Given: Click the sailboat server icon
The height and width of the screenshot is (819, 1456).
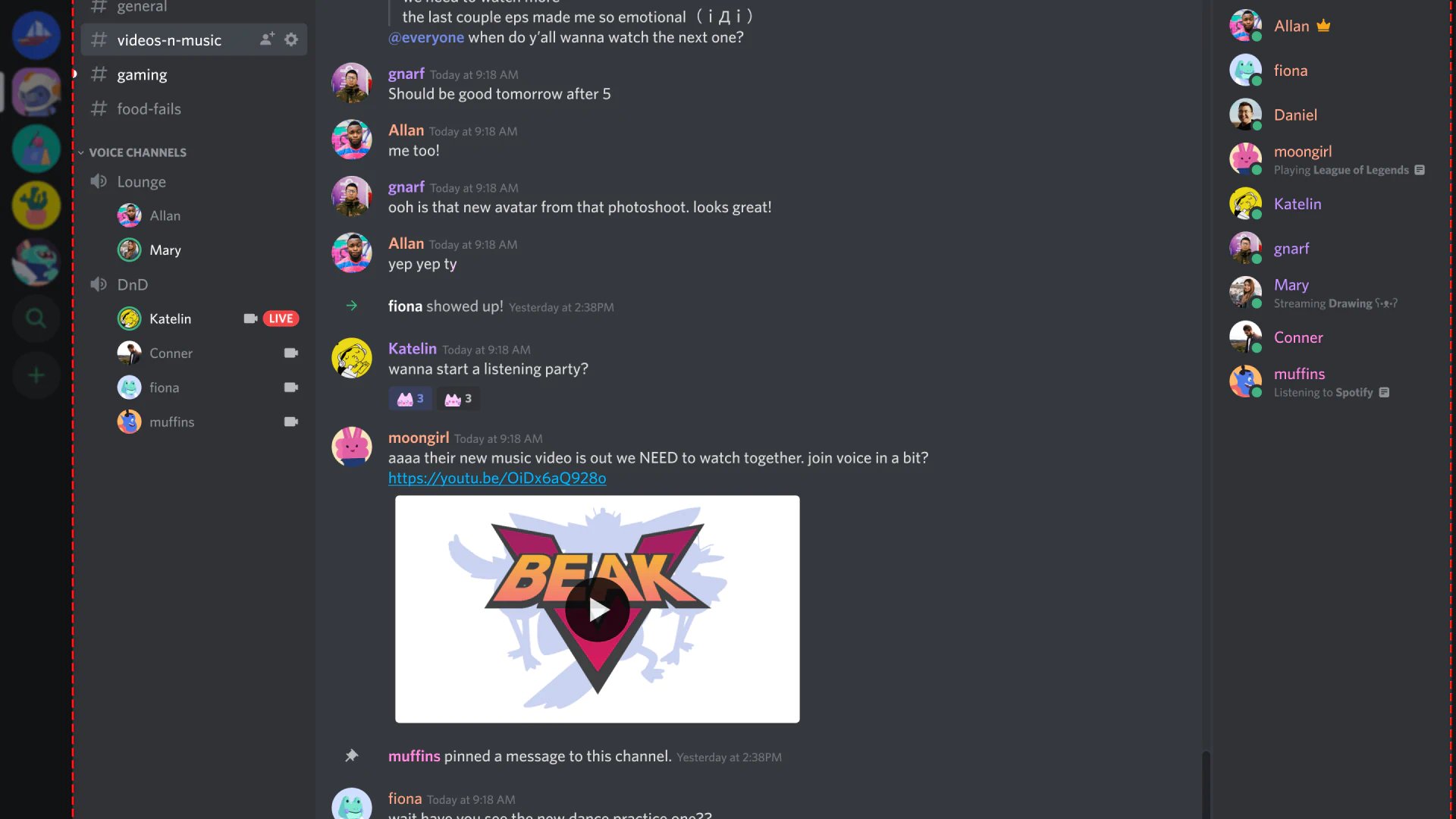Looking at the screenshot, I should (36, 35).
